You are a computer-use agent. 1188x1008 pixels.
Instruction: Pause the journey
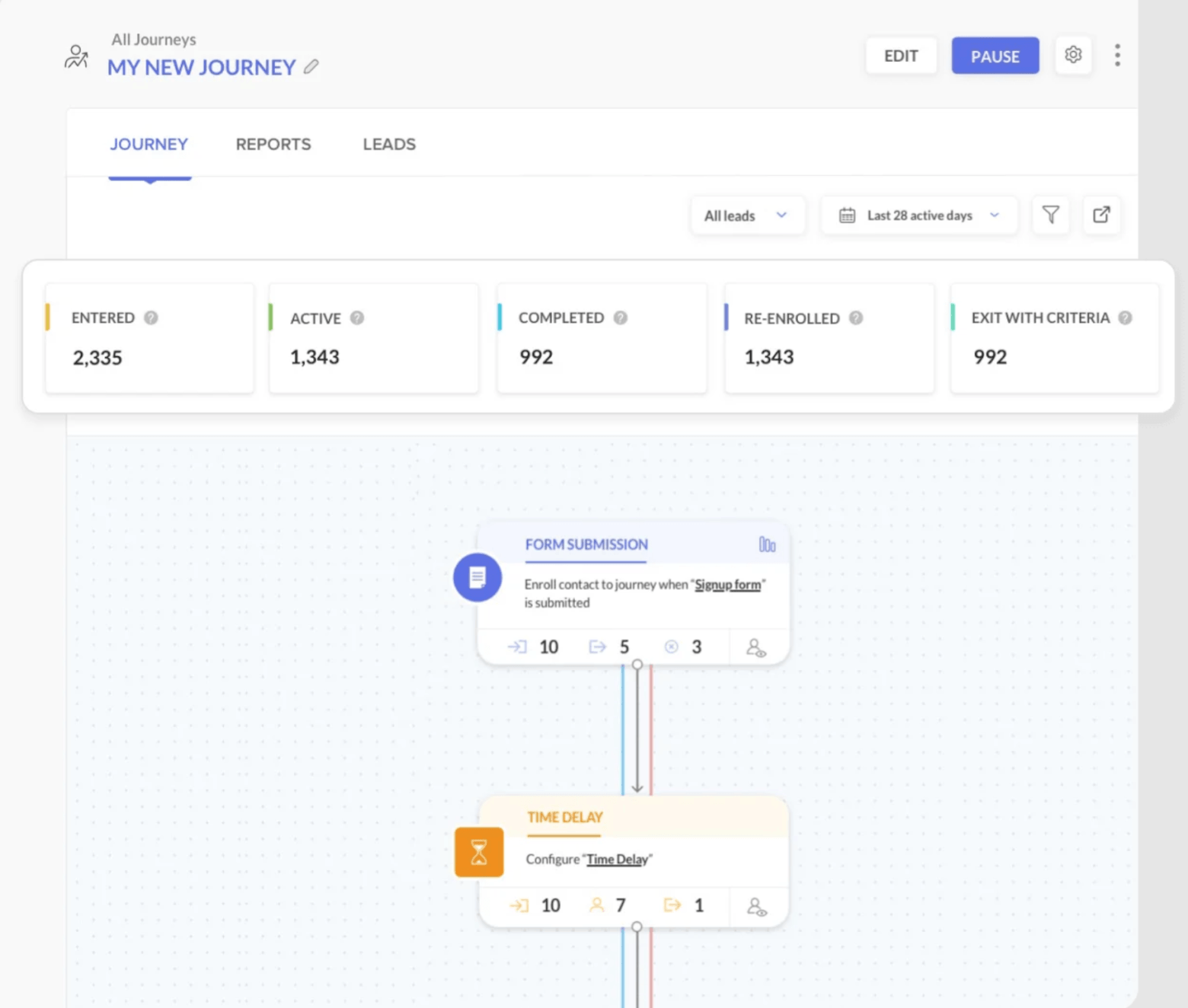click(x=995, y=56)
